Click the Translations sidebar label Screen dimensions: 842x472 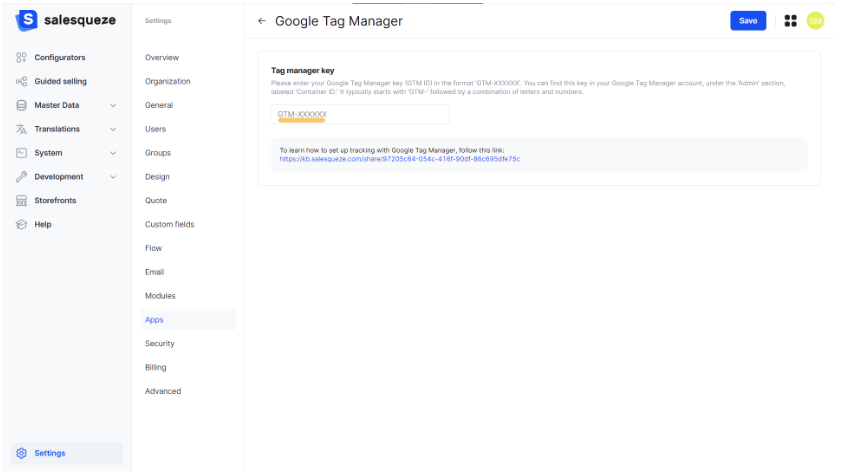pyautogui.click(x=57, y=129)
